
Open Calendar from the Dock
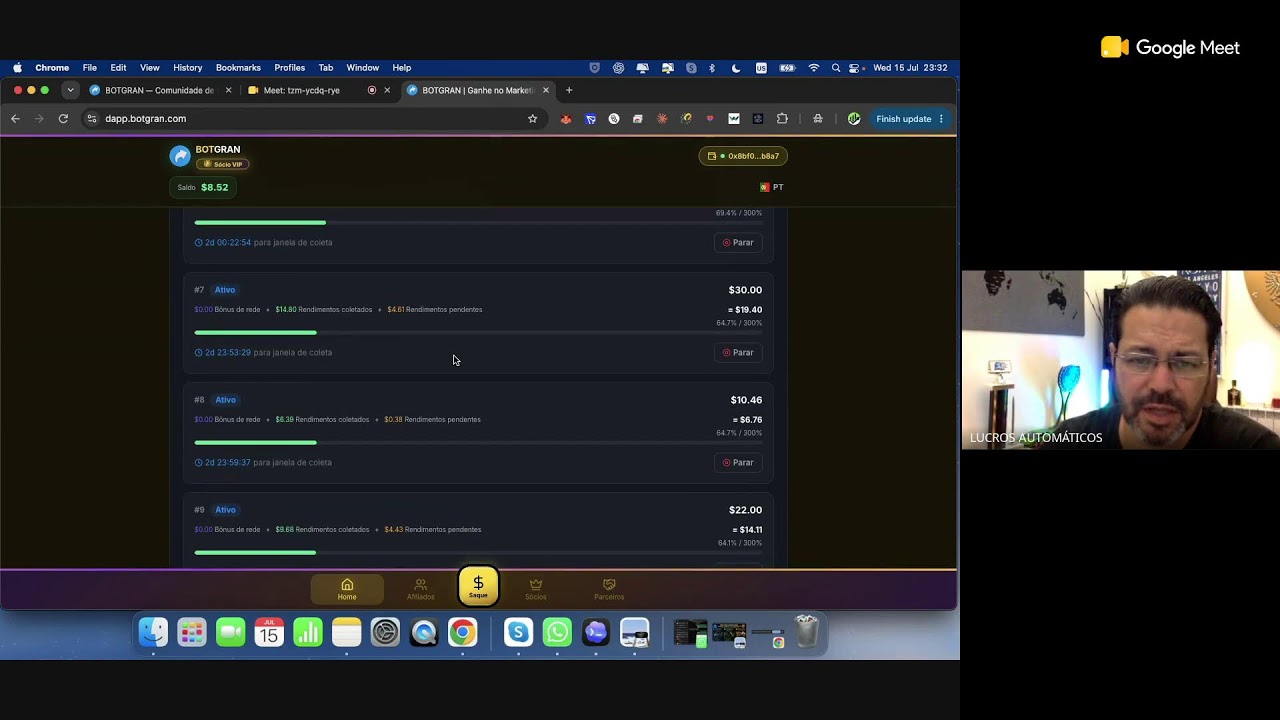[x=269, y=632]
